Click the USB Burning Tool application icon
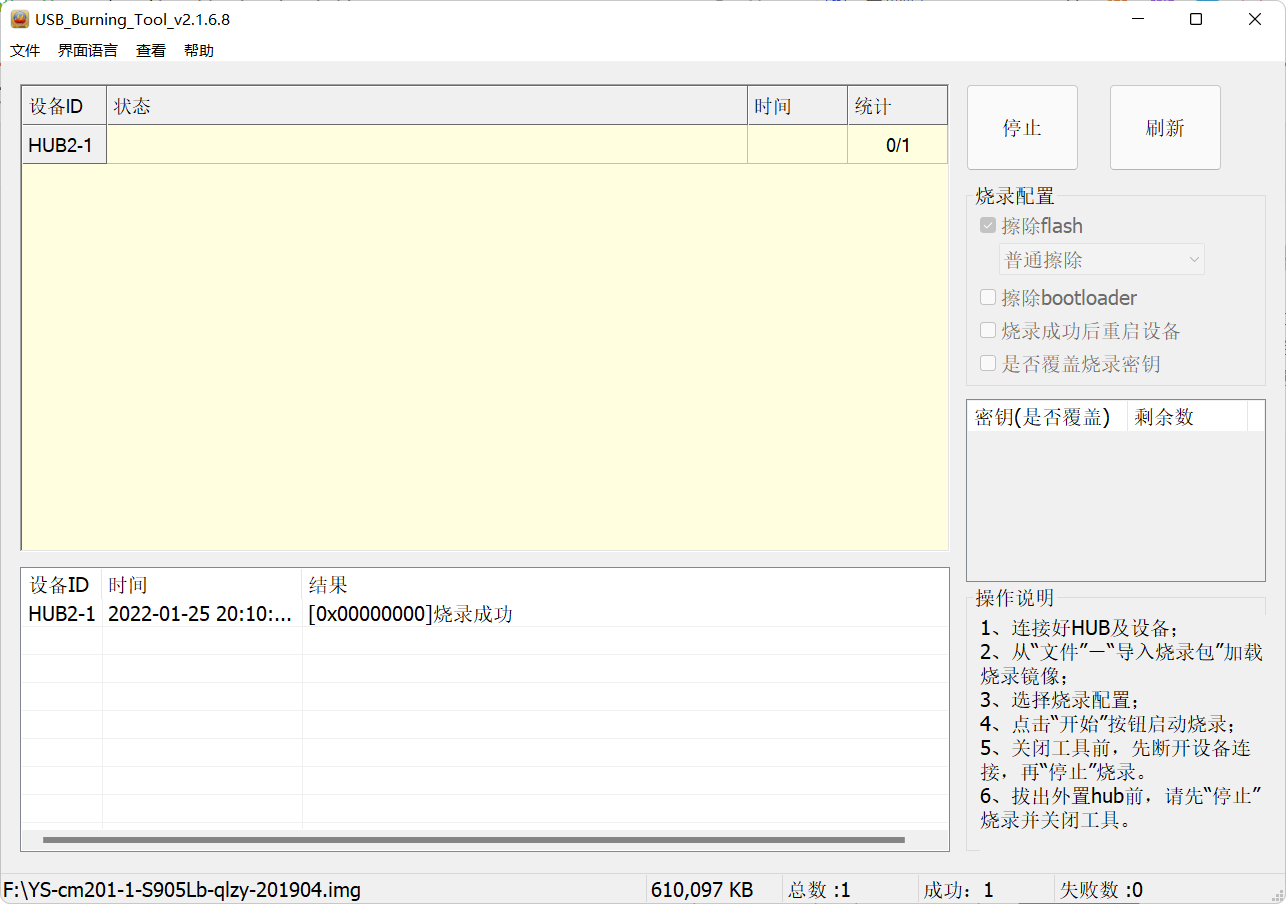Screen dimensions: 1286x904 [19, 18]
